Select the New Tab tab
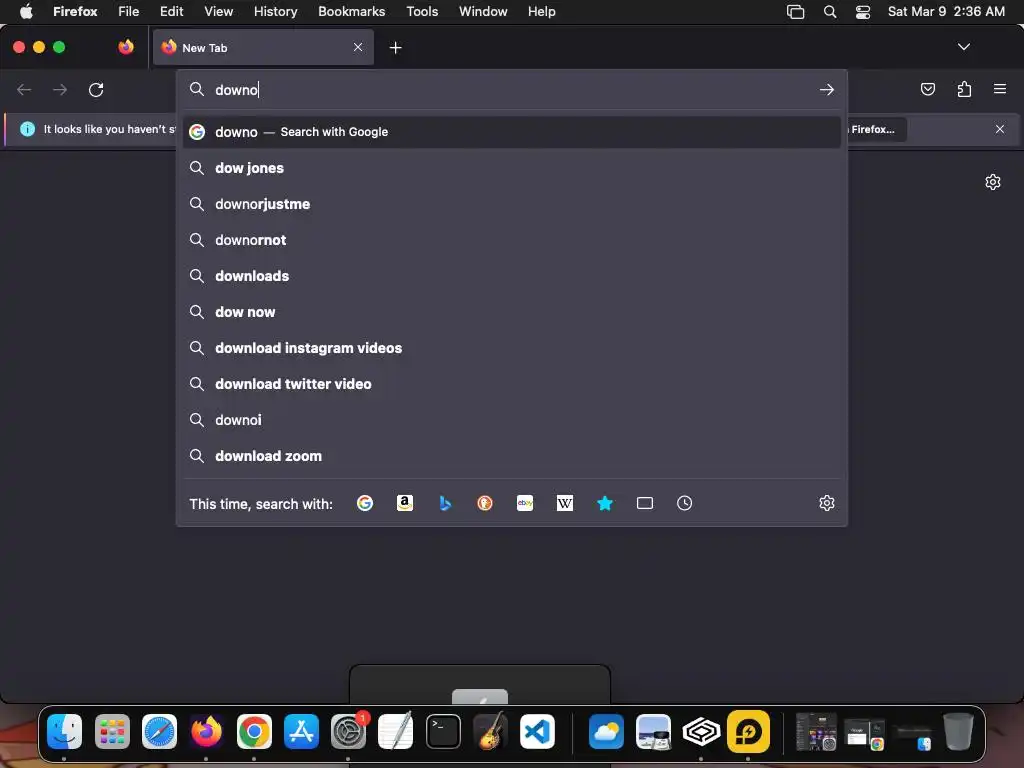The image size is (1024, 768). (x=263, y=47)
